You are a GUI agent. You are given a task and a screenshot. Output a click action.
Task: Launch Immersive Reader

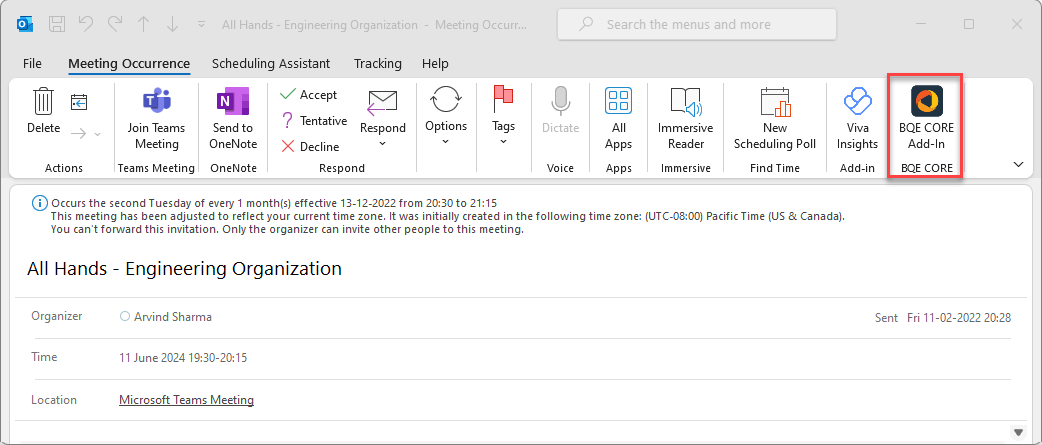pos(685,120)
